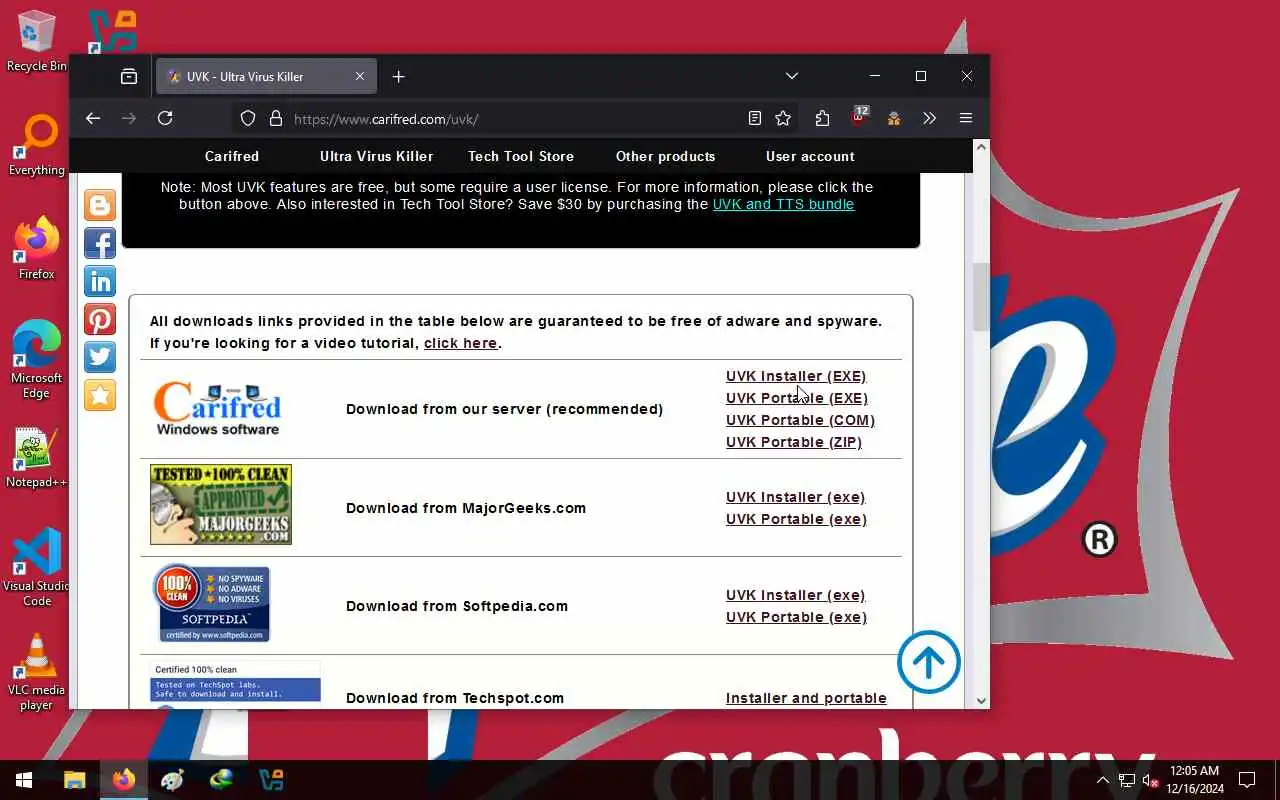The image size is (1280, 800).
Task: Click the Pinterest share icon
Action: (100, 319)
